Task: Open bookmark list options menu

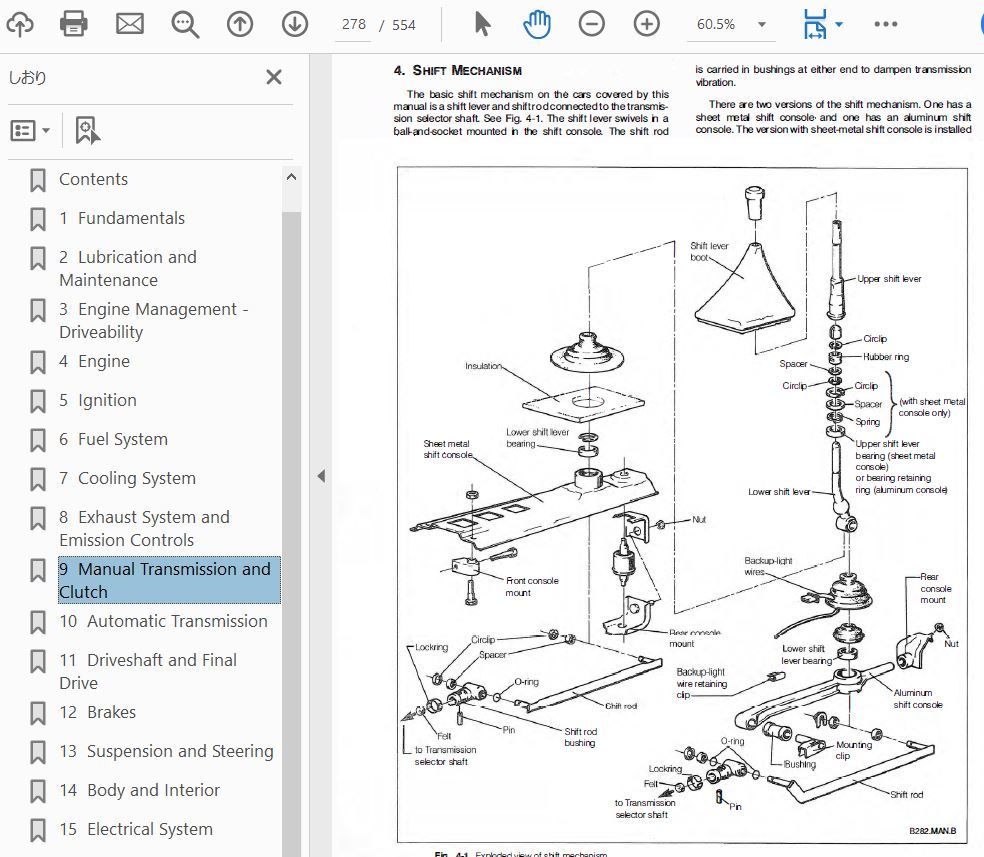Action: [x=29, y=130]
